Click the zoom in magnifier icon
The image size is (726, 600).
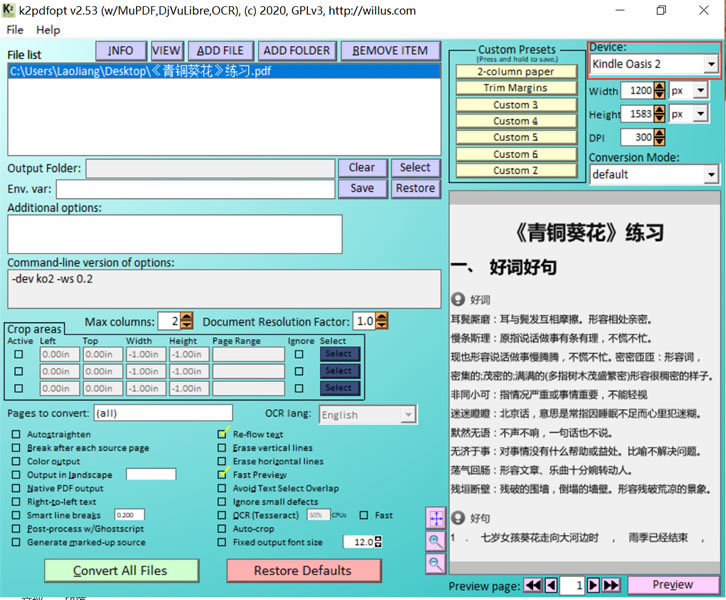(436, 541)
